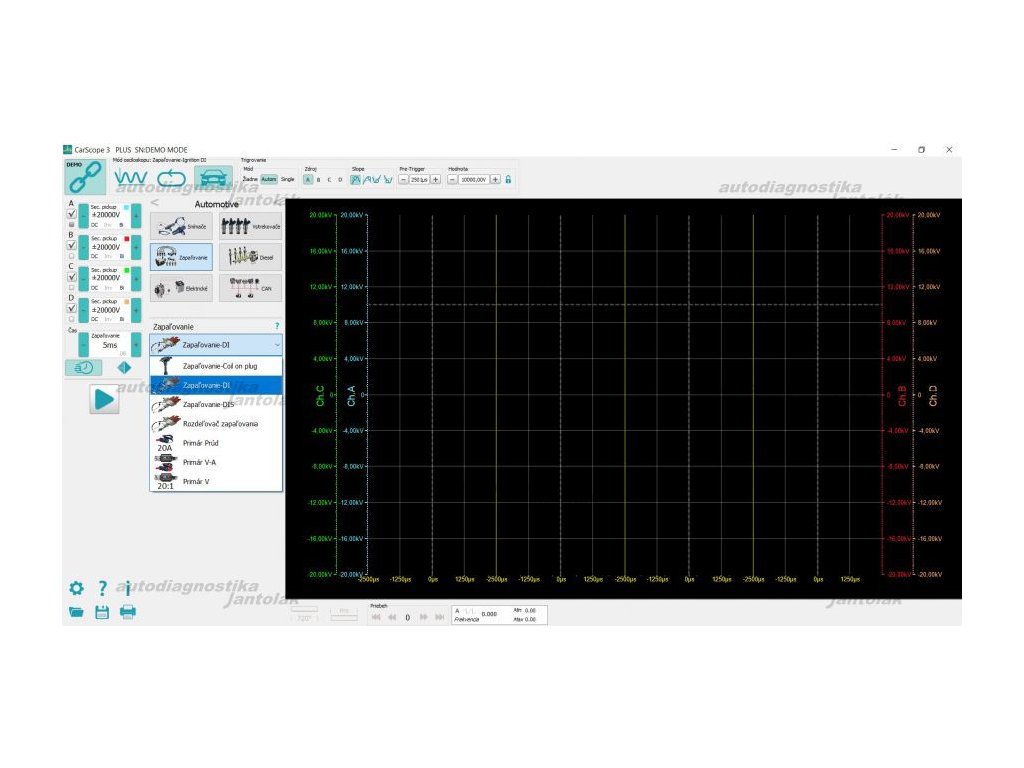Choose Rozdeľovač zapaľovania from list

point(216,424)
